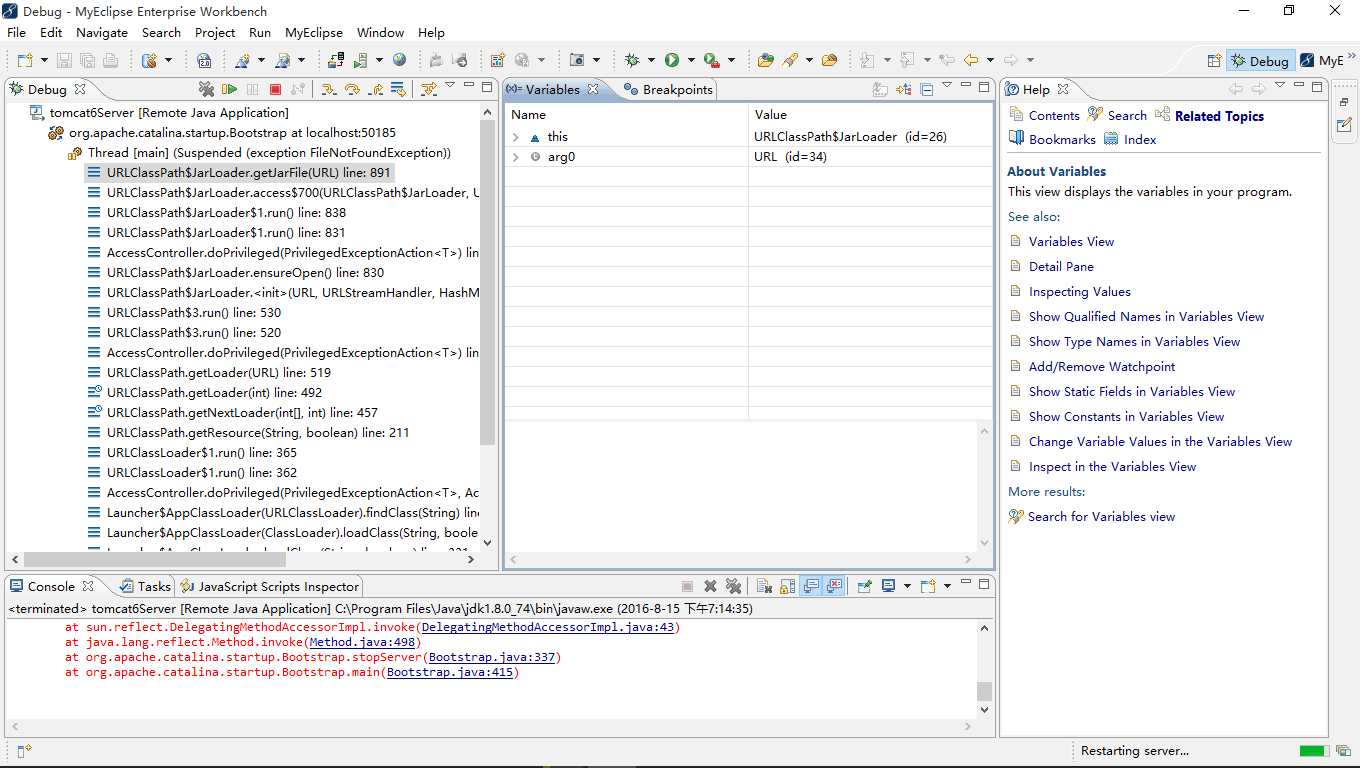Toggle the Scroll Lock in Console toolbar

(788, 586)
